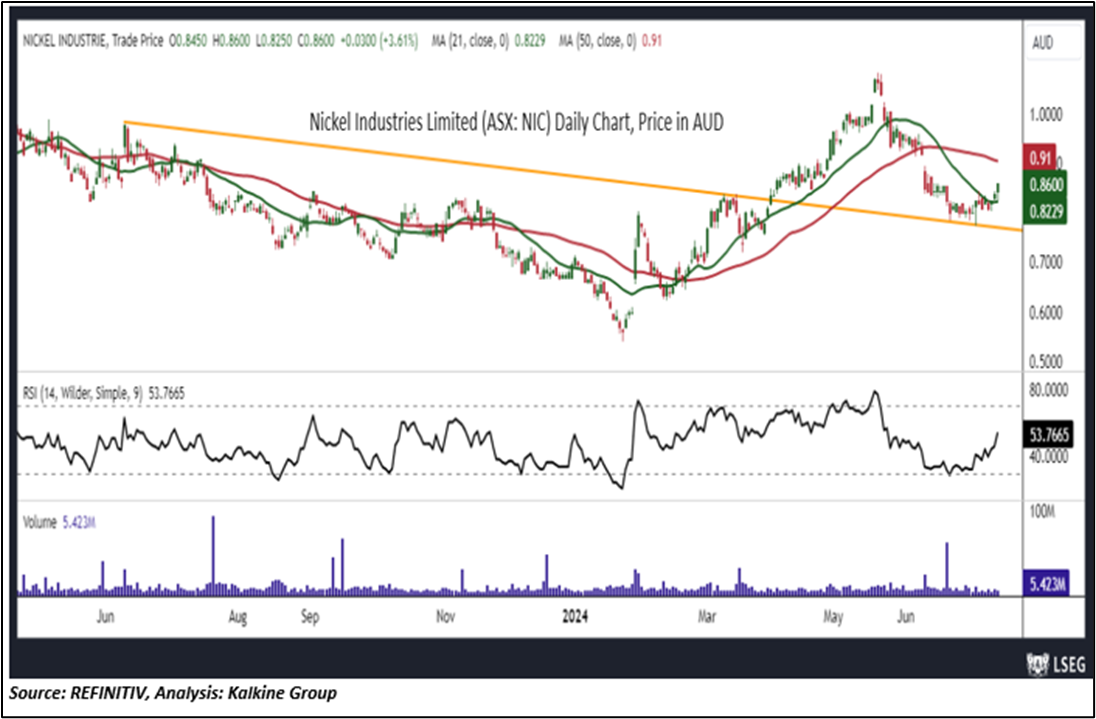Click the blue 5.423M volume tag
The image size is (1096, 719).
(1046, 582)
